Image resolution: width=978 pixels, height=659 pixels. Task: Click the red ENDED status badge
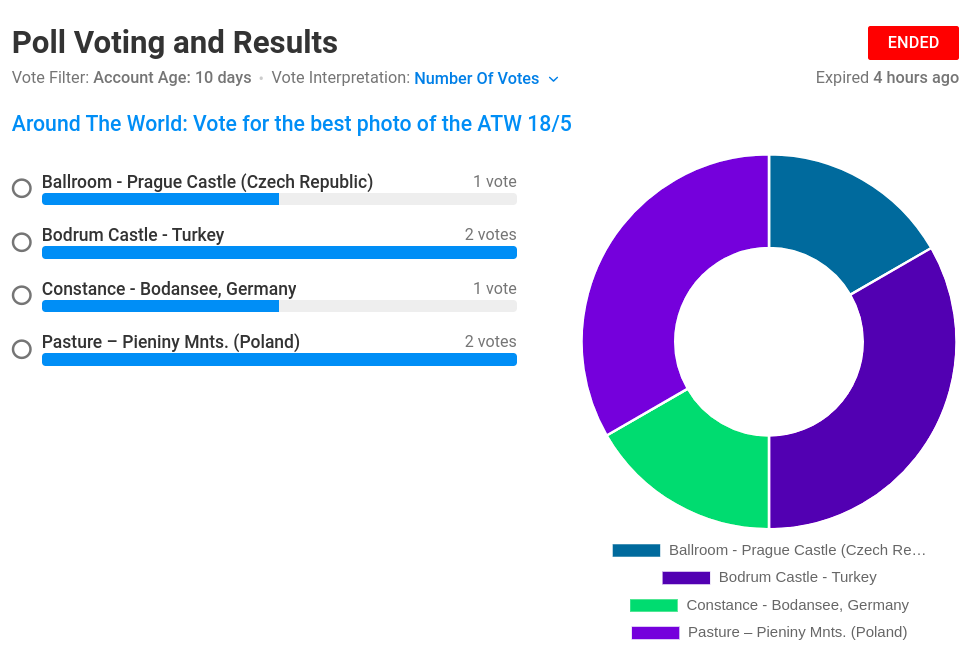pyautogui.click(x=913, y=43)
